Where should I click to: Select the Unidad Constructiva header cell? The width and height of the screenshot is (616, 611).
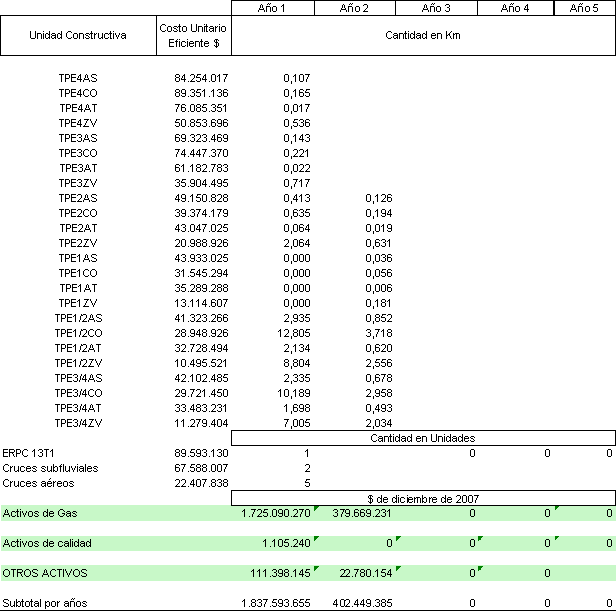pos(78,36)
